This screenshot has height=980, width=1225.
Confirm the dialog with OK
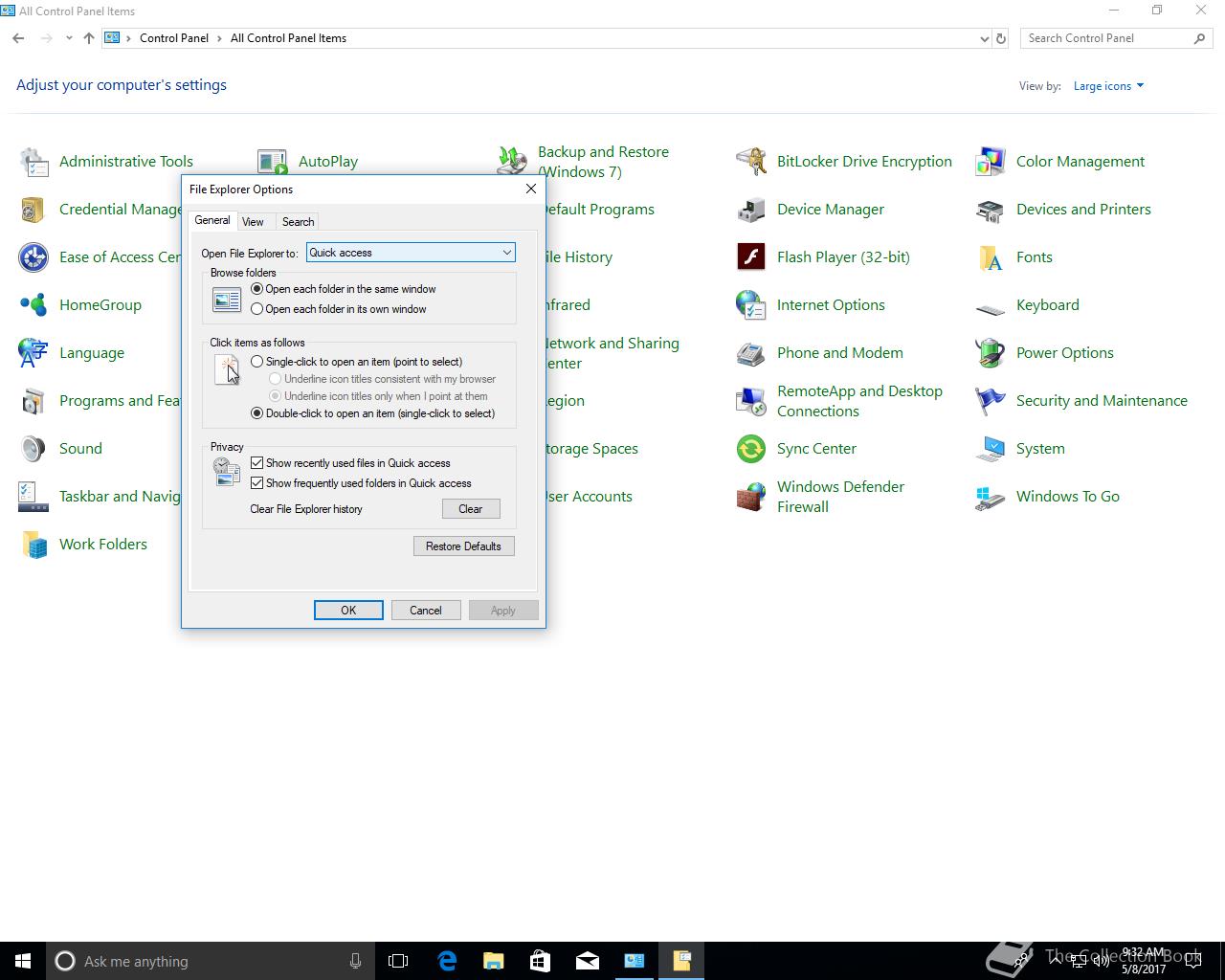pos(348,611)
